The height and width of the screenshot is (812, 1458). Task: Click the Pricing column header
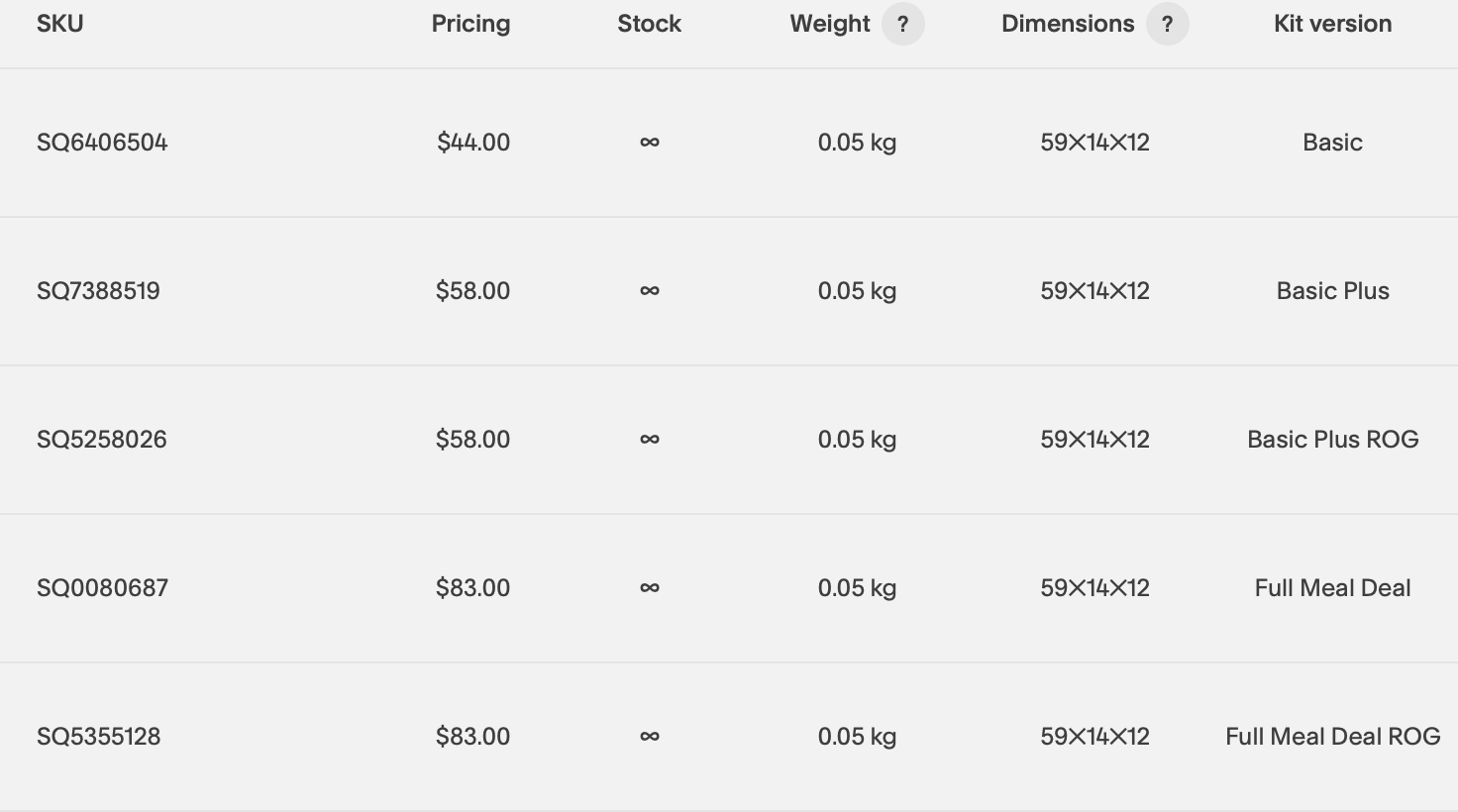(x=470, y=24)
